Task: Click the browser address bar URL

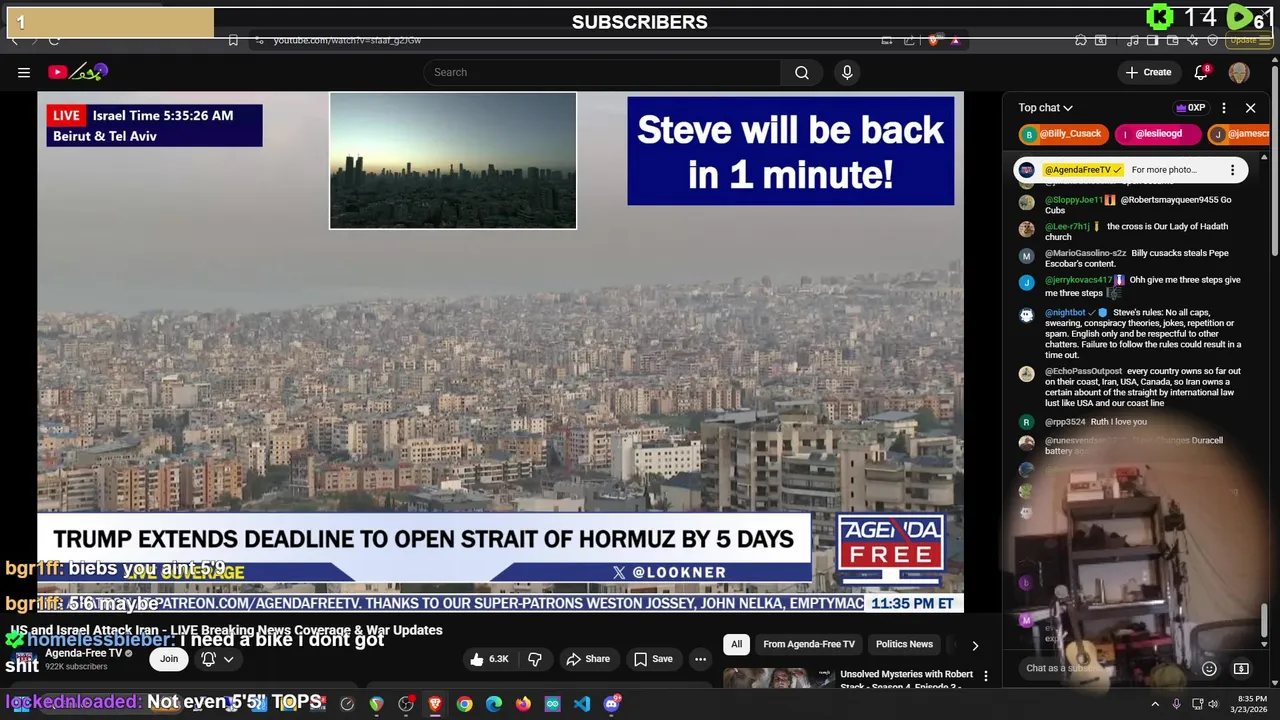Action: pyautogui.click(x=347, y=40)
